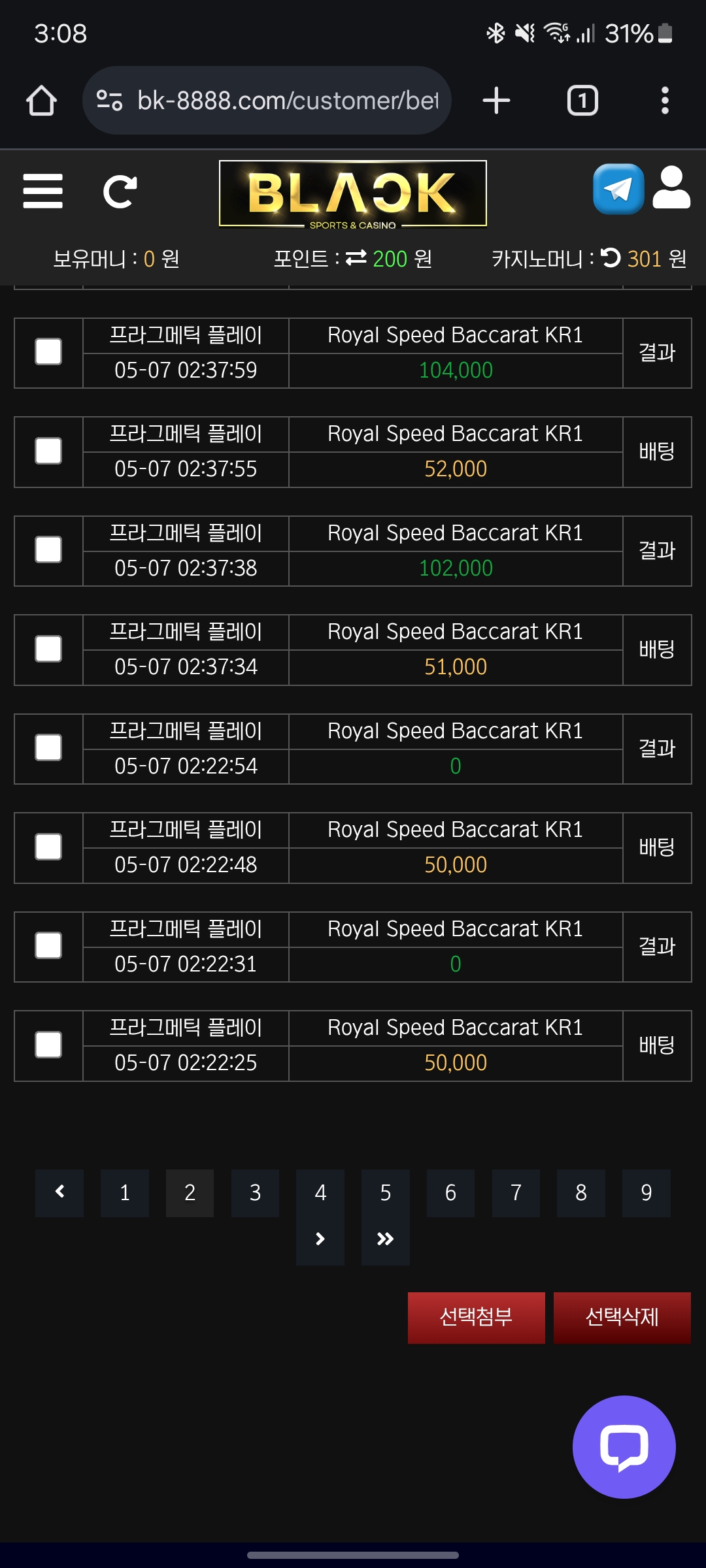The width and height of the screenshot is (706, 1568).
Task: Open a new browser tab
Action: point(496,101)
